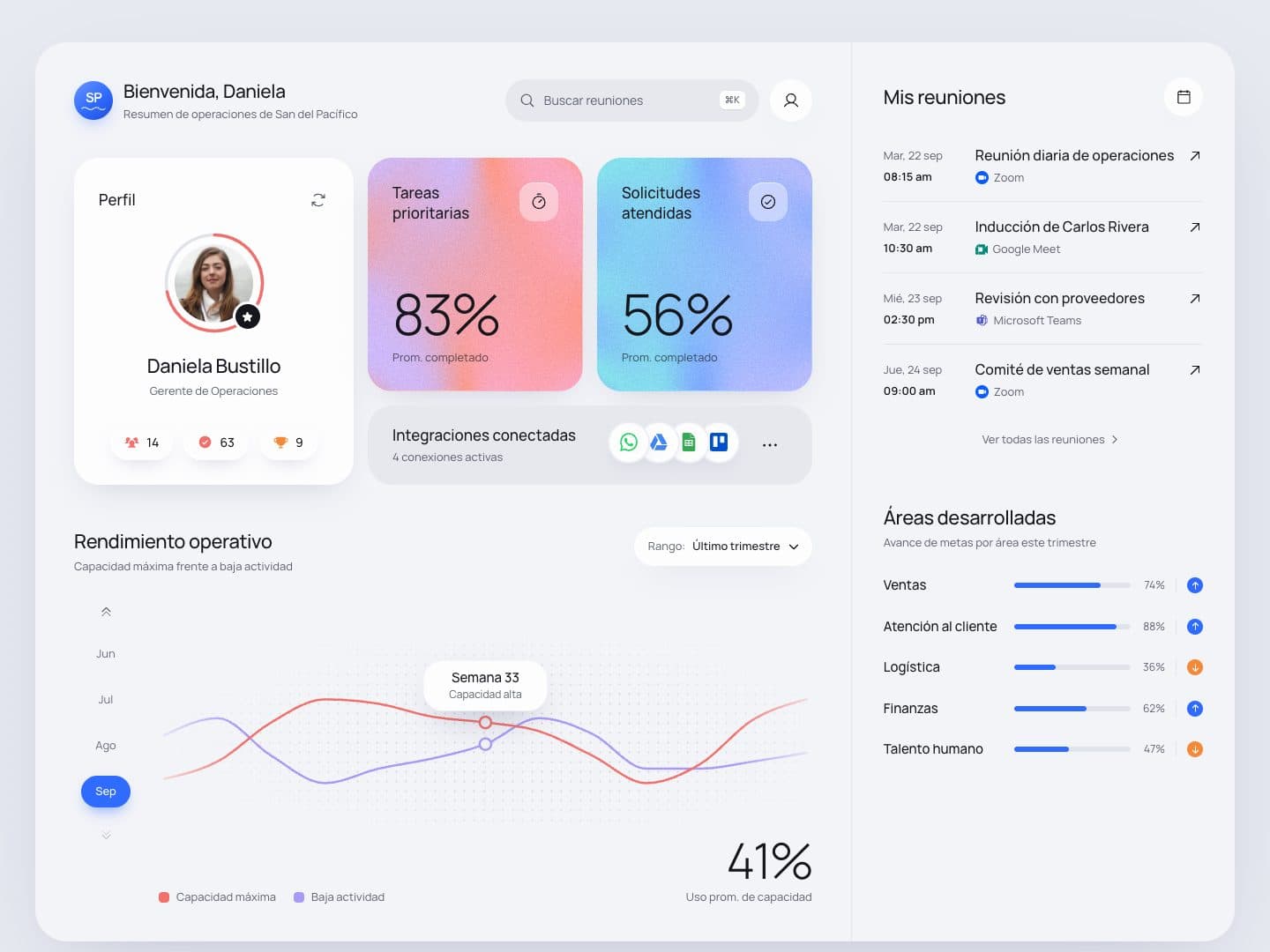Click the SP logo avatar
Image resolution: width=1270 pixels, height=952 pixels.
pos(93,100)
